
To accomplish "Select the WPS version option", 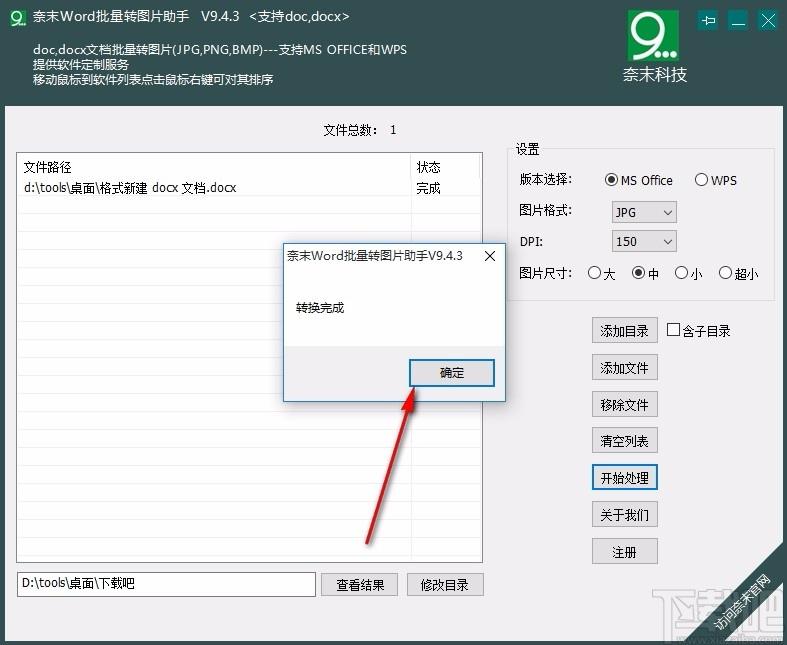I will pos(716,180).
